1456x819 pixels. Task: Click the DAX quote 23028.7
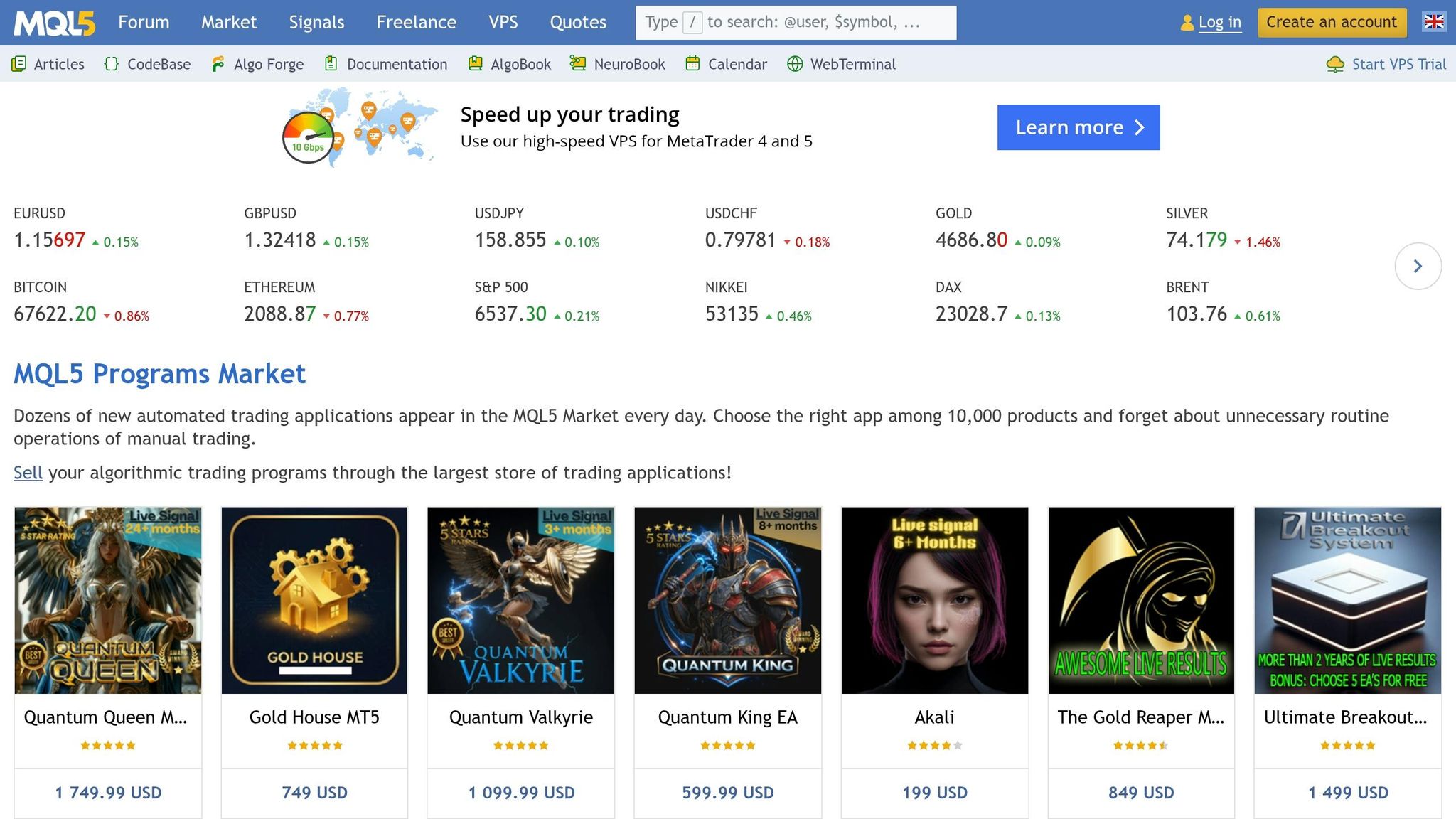coord(972,314)
